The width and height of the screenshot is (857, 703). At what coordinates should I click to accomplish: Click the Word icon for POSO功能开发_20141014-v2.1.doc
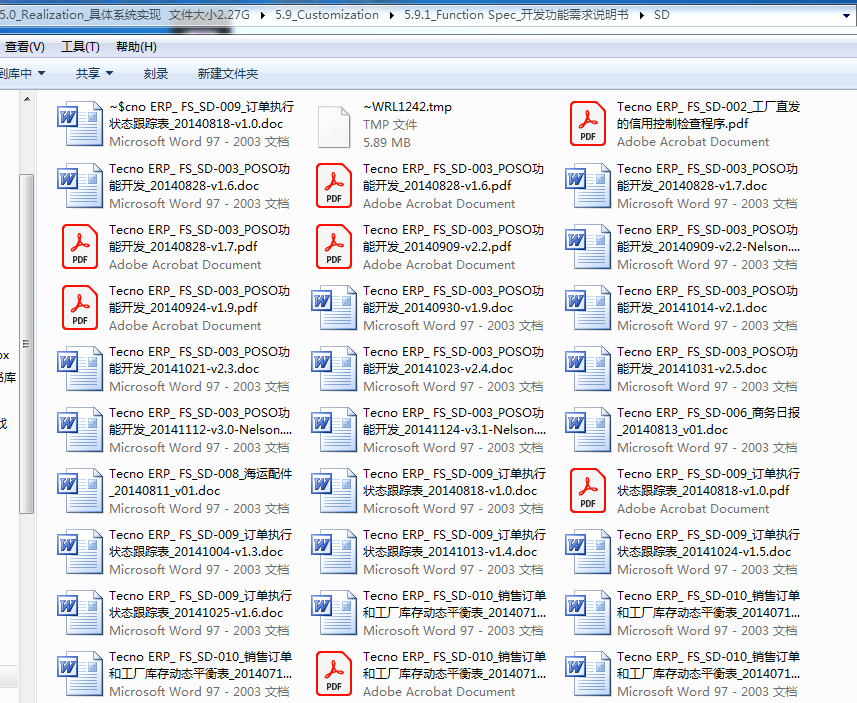tap(588, 308)
